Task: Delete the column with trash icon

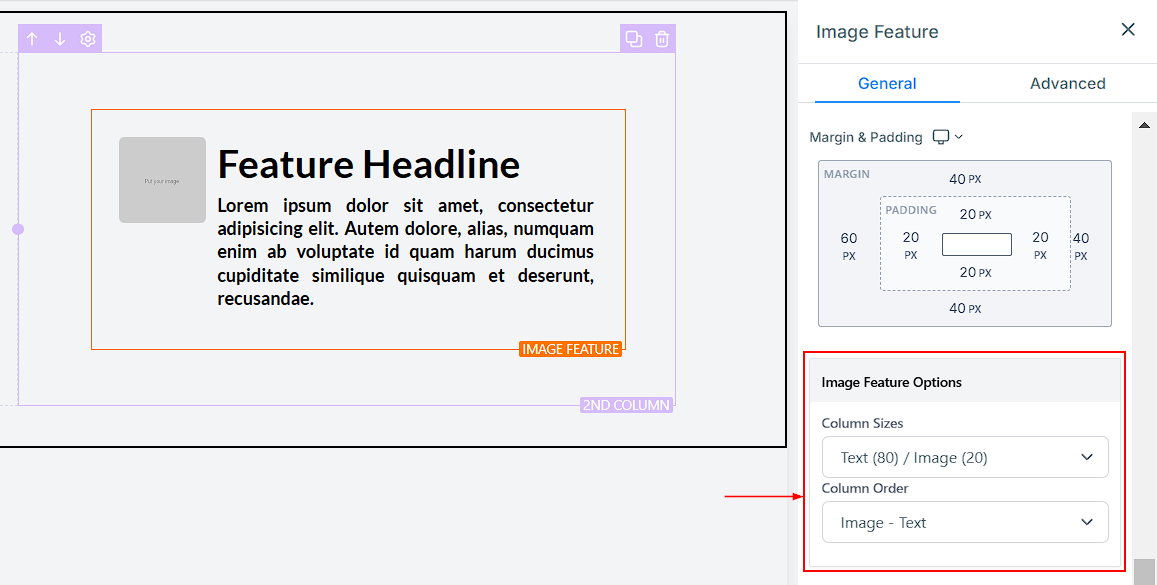Action: click(662, 39)
